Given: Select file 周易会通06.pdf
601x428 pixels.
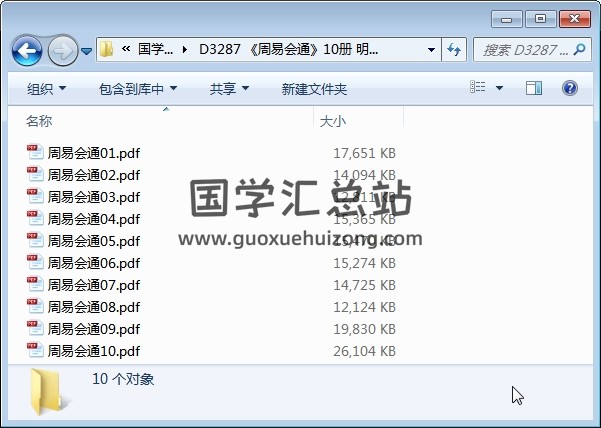Looking at the screenshot, I should (x=94, y=263).
